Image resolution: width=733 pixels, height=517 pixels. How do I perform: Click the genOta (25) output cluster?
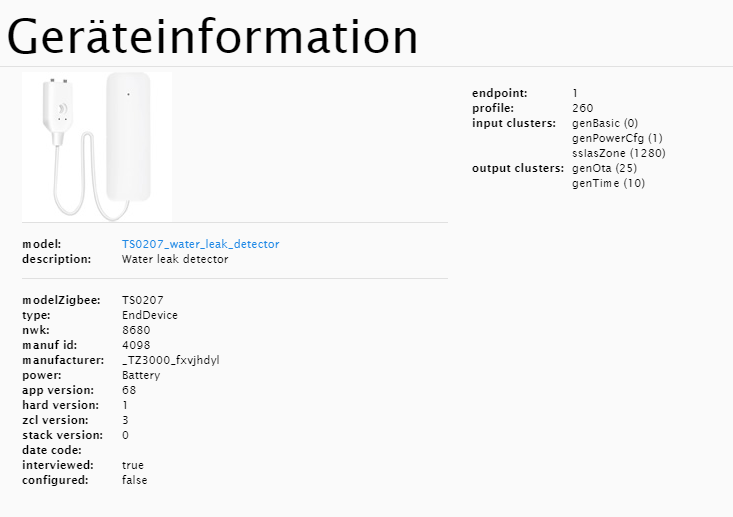(604, 168)
